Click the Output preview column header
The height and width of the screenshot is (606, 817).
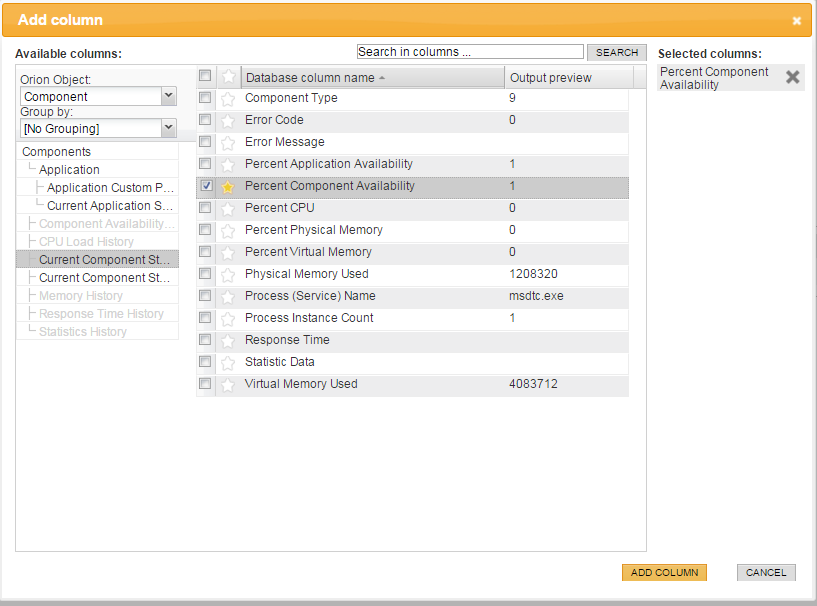click(569, 78)
